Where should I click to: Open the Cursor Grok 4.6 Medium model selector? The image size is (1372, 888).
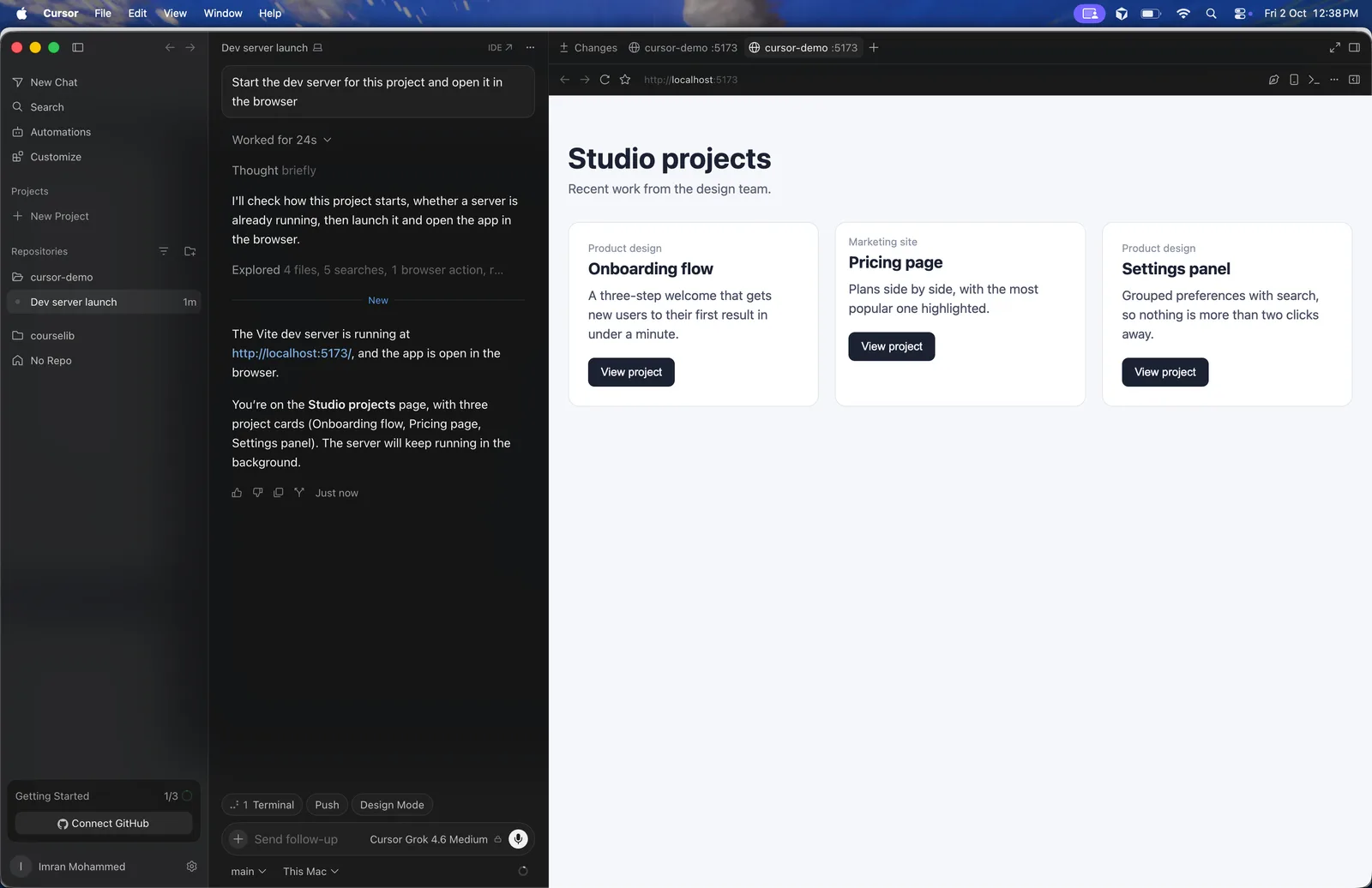coord(436,839)
